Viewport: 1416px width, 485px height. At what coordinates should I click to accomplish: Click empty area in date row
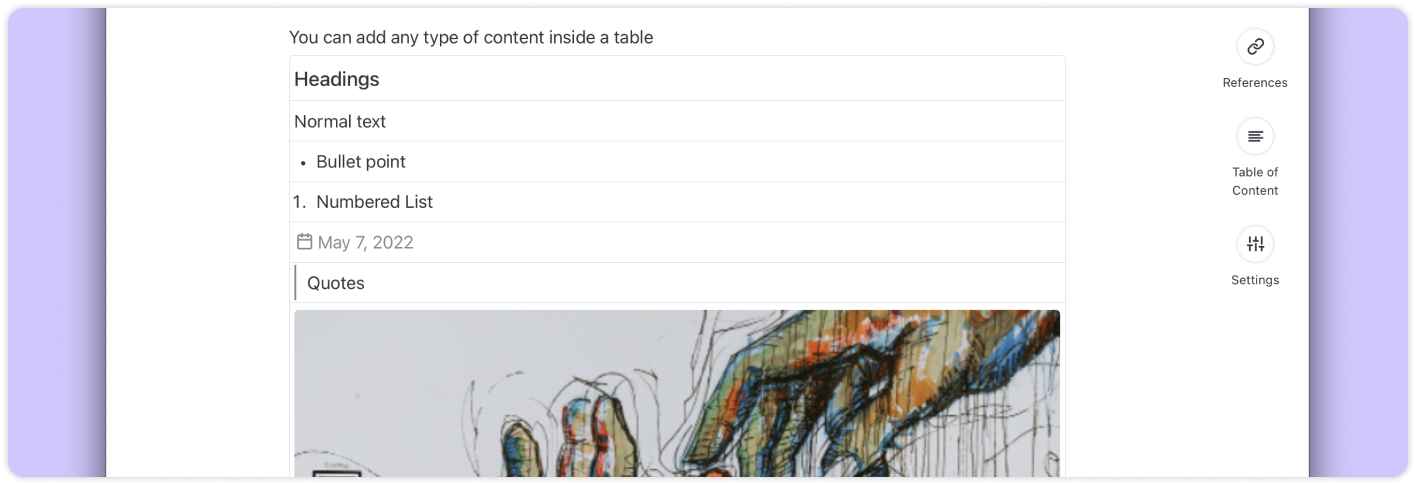tap(739, 243)
